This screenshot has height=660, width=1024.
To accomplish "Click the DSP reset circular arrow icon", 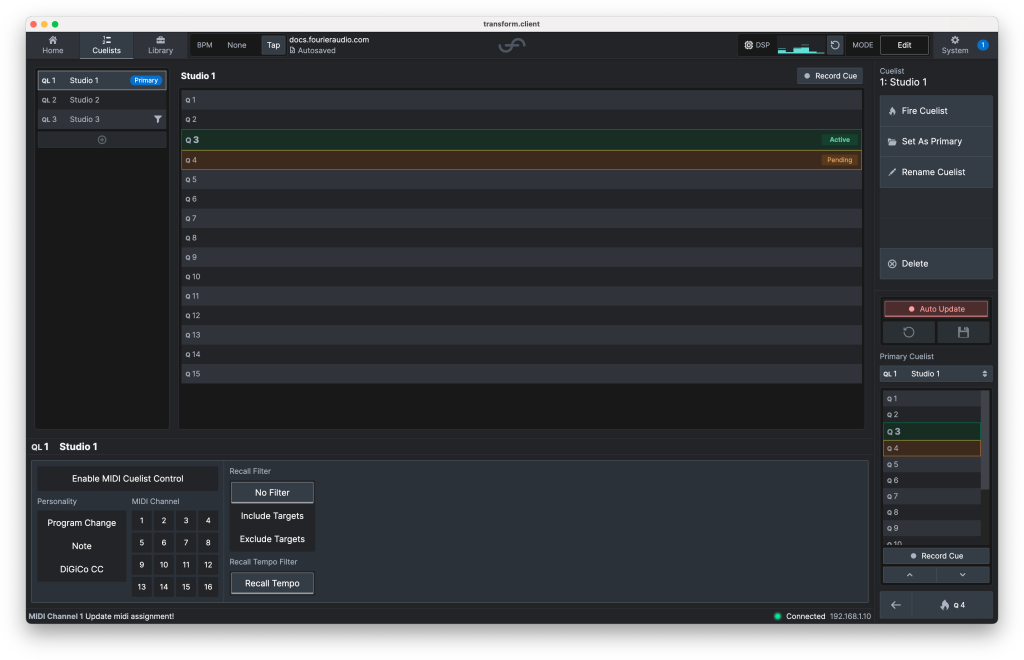I will (x=835, y=45).
